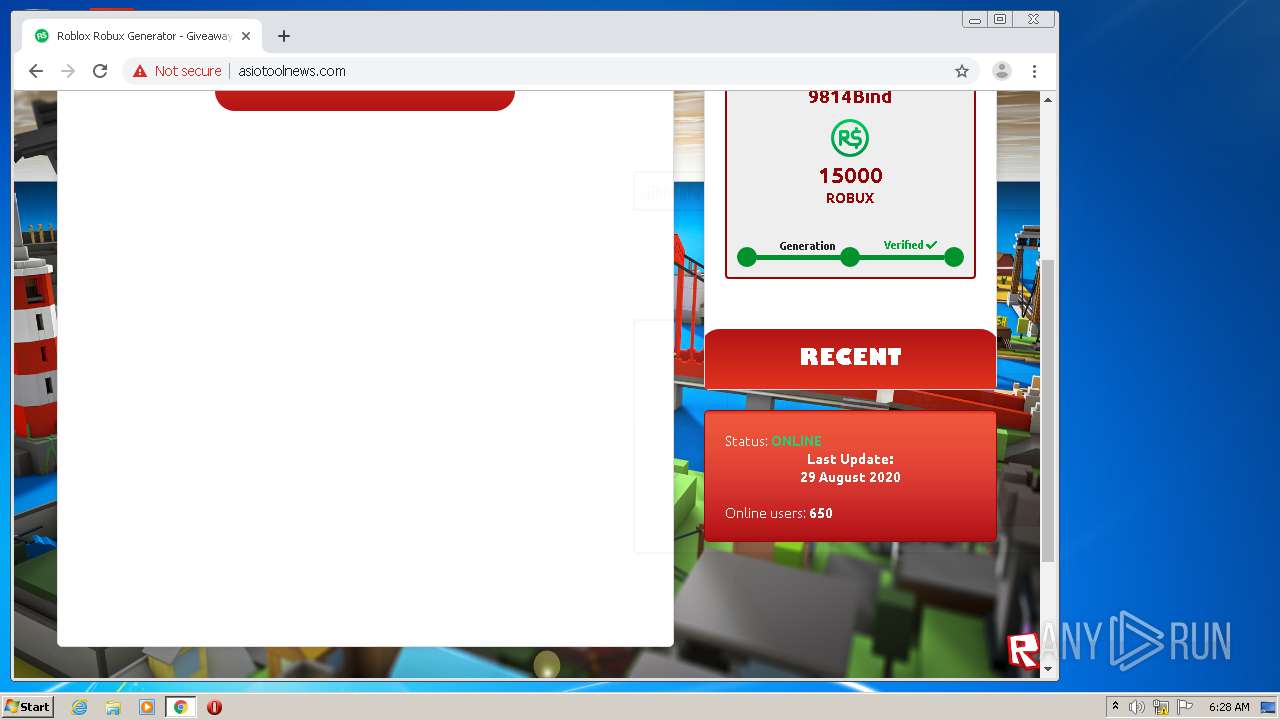Reload the asiotoolnews.com page
Image resolution: width=1280 pixels, height=720 pixels.
click(100, 71)
